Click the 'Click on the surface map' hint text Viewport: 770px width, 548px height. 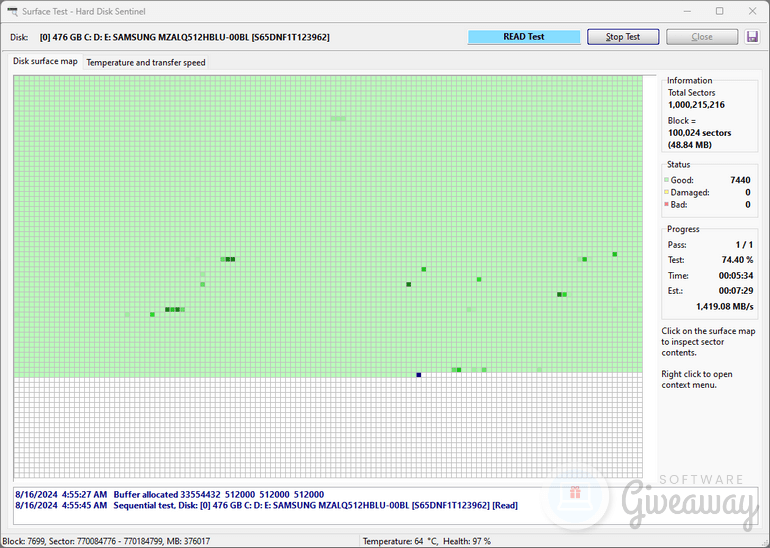pos(708,342)
